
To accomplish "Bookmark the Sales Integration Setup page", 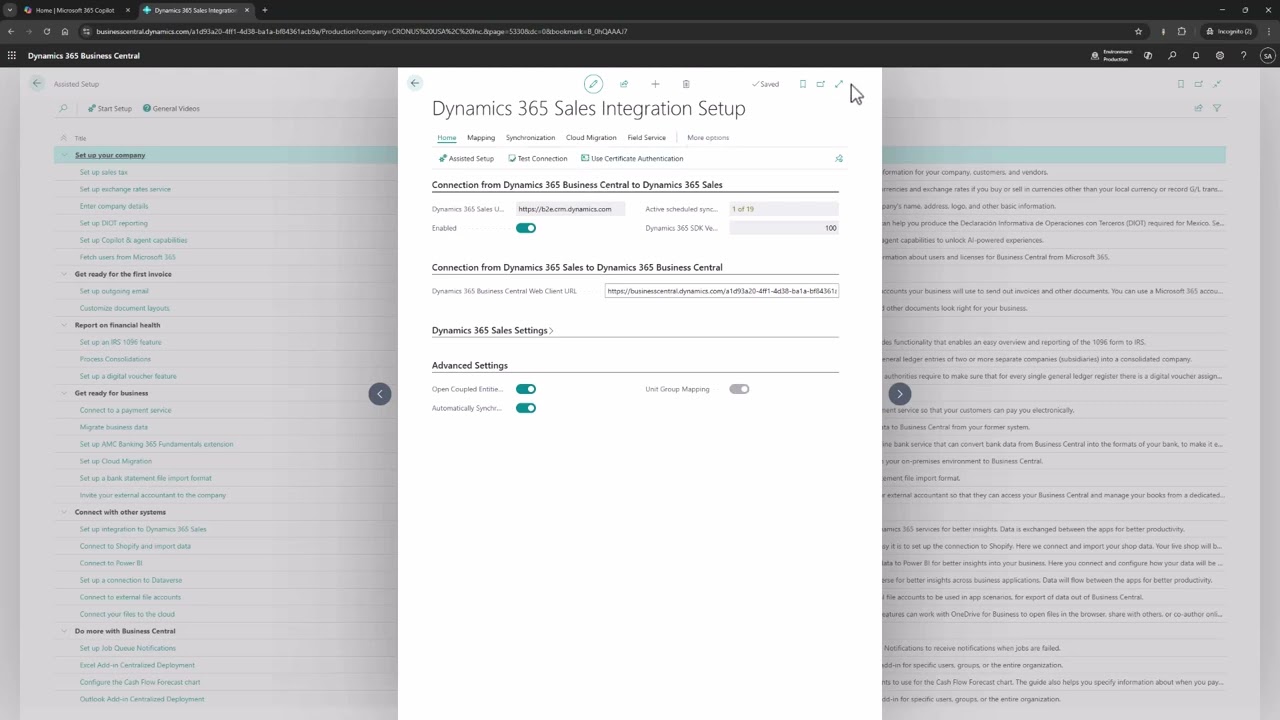I will pos(802,84).
